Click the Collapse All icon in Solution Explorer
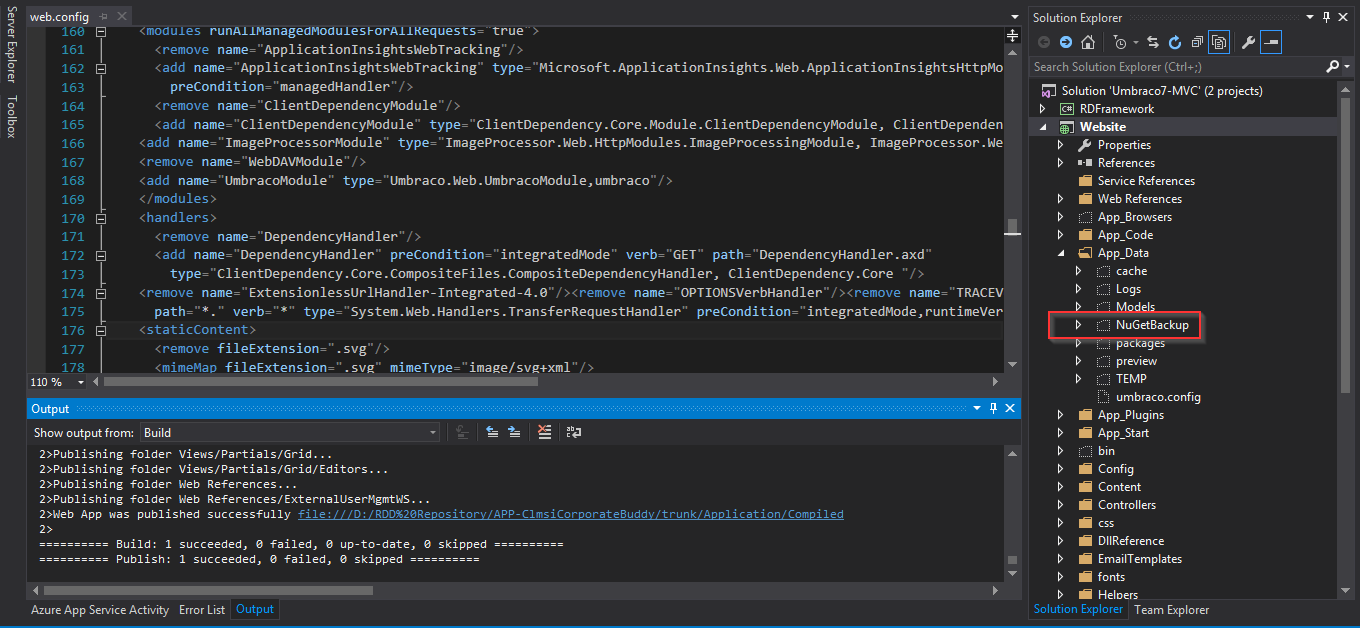 1197,42
